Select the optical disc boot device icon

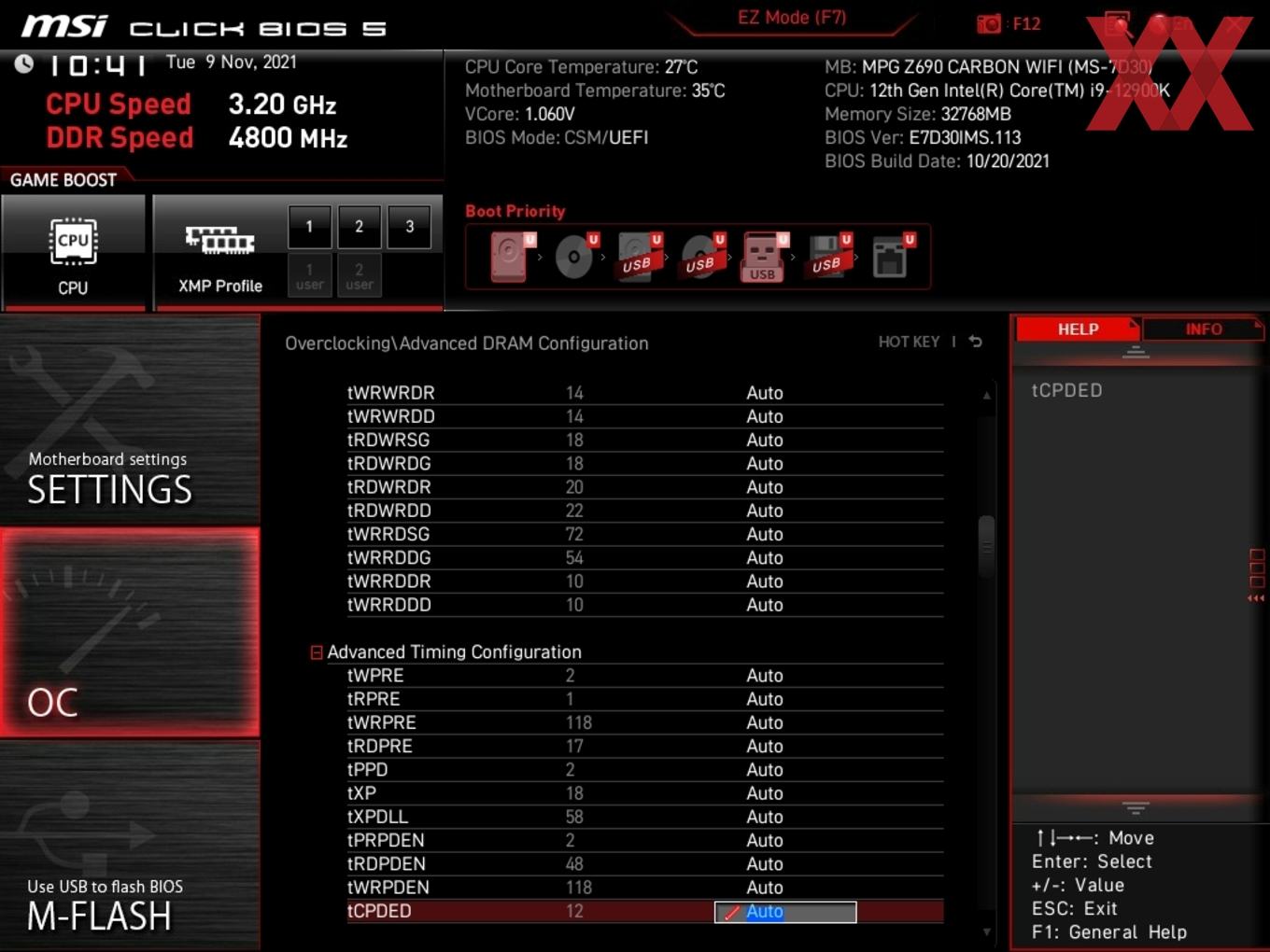(x=575, y=257)
